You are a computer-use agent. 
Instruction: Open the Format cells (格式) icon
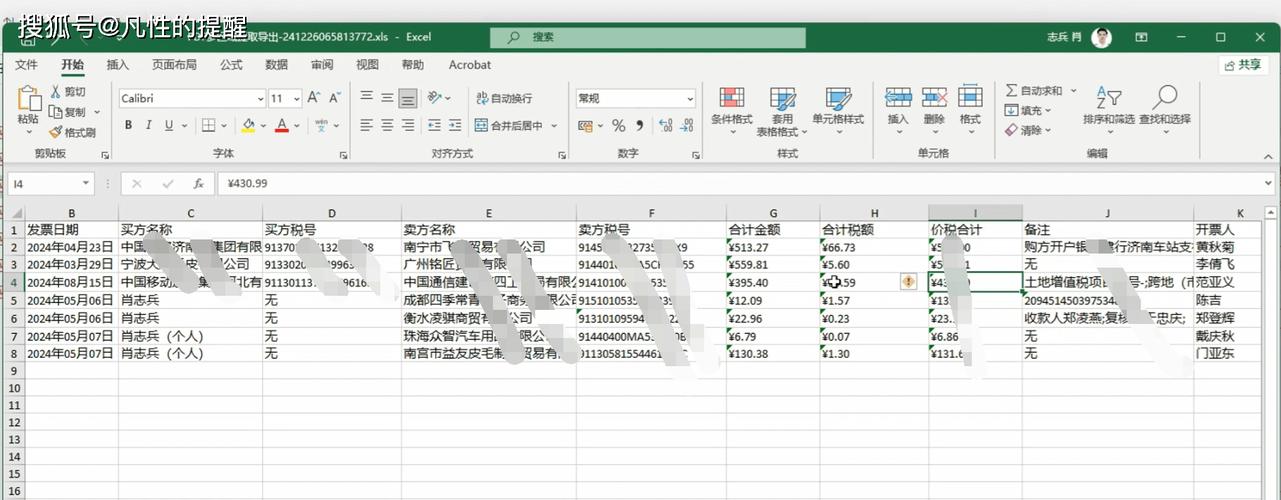[970, 97]
